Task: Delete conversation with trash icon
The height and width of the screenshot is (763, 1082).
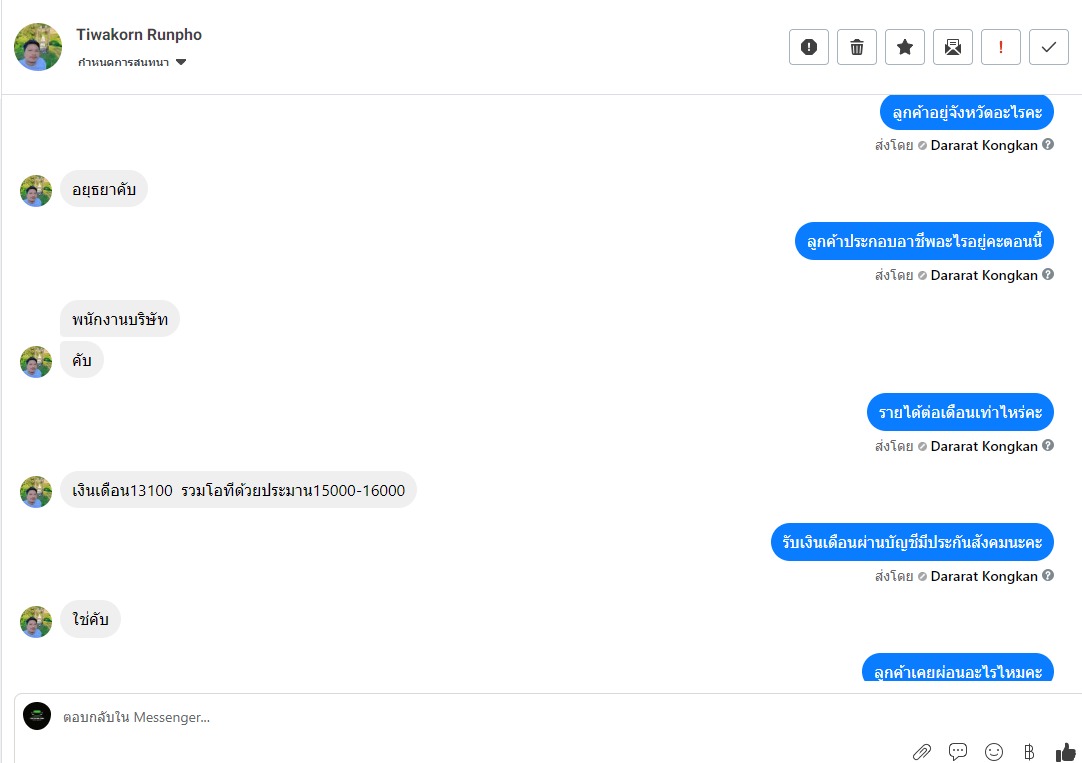Action: pos(857,47)
